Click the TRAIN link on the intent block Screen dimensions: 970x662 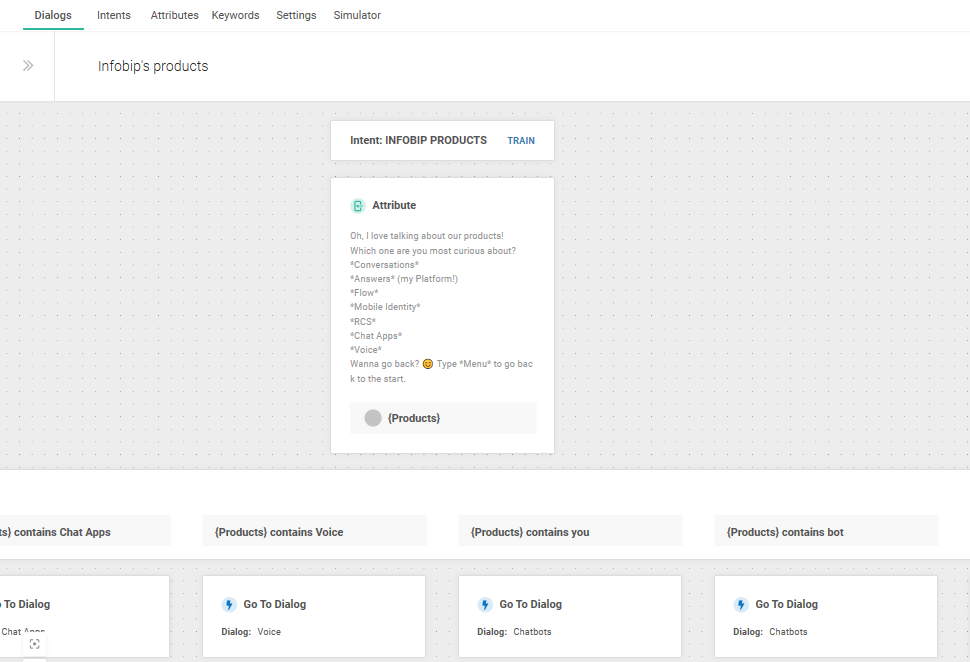point(521,141)
